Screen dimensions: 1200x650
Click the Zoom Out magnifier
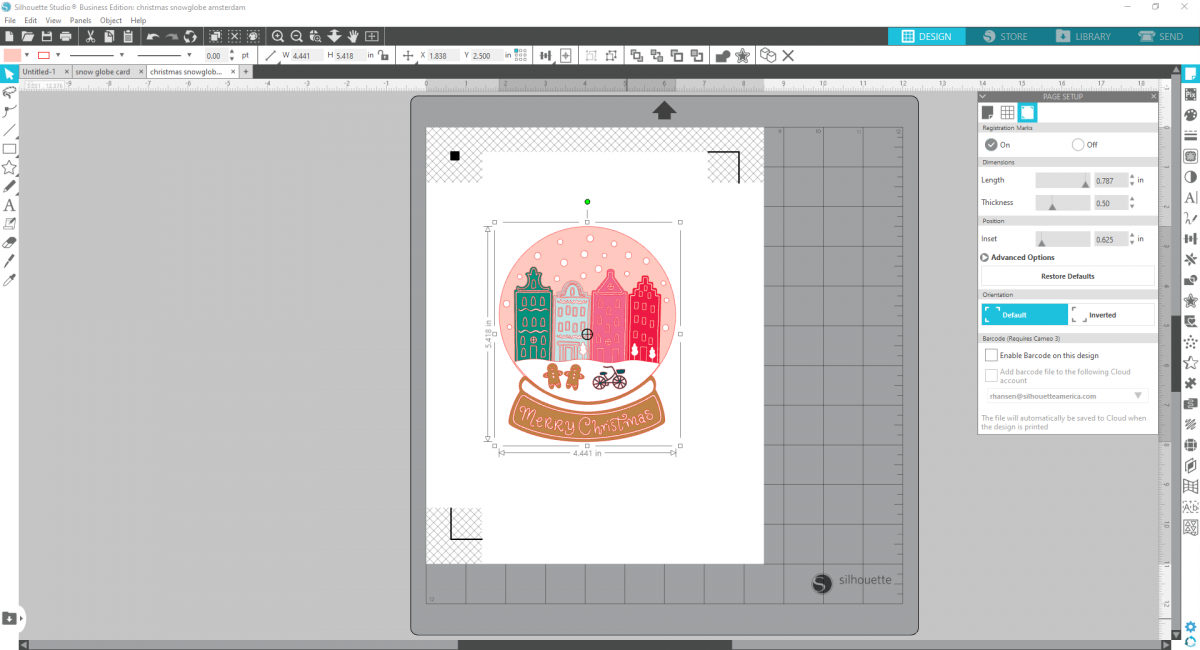[297, 37]
